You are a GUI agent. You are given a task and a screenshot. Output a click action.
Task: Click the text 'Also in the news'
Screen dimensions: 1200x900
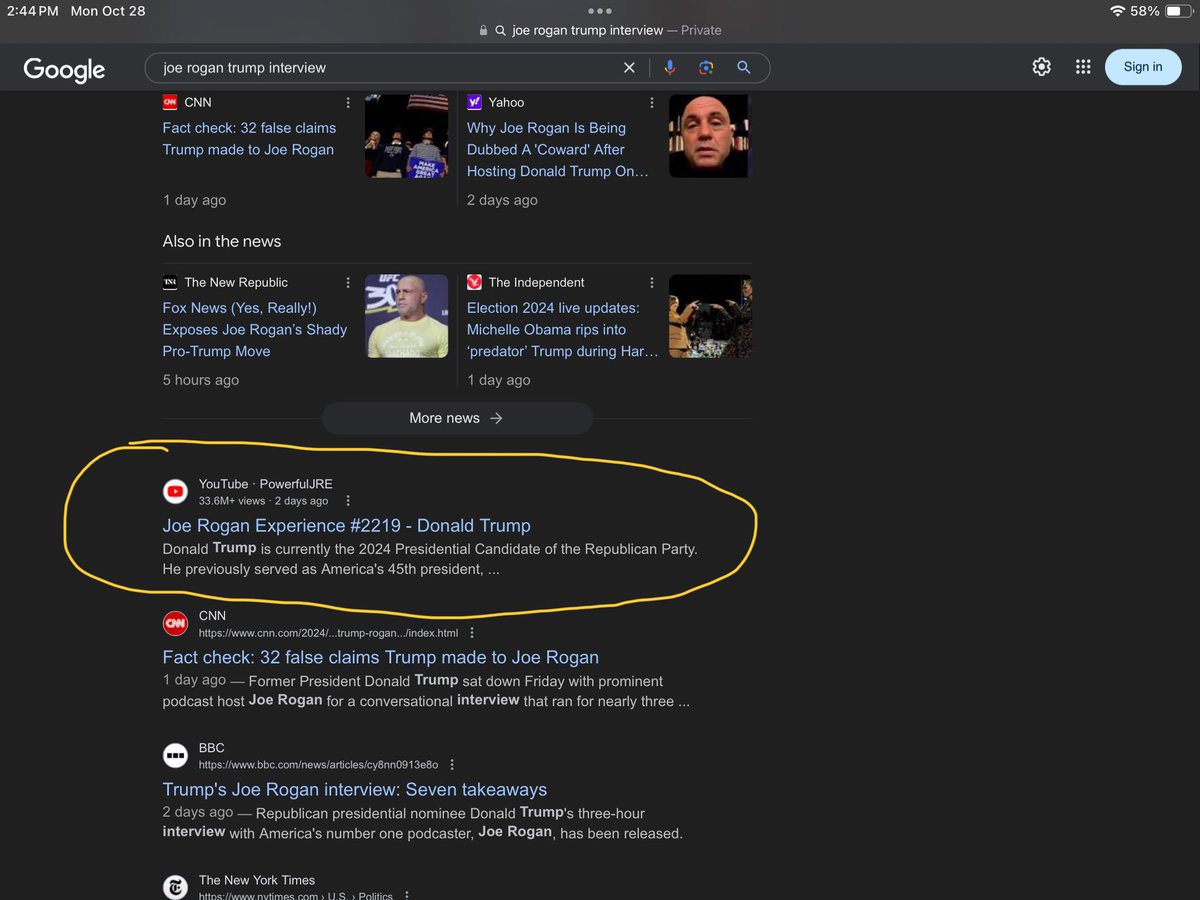coord(222,241)
